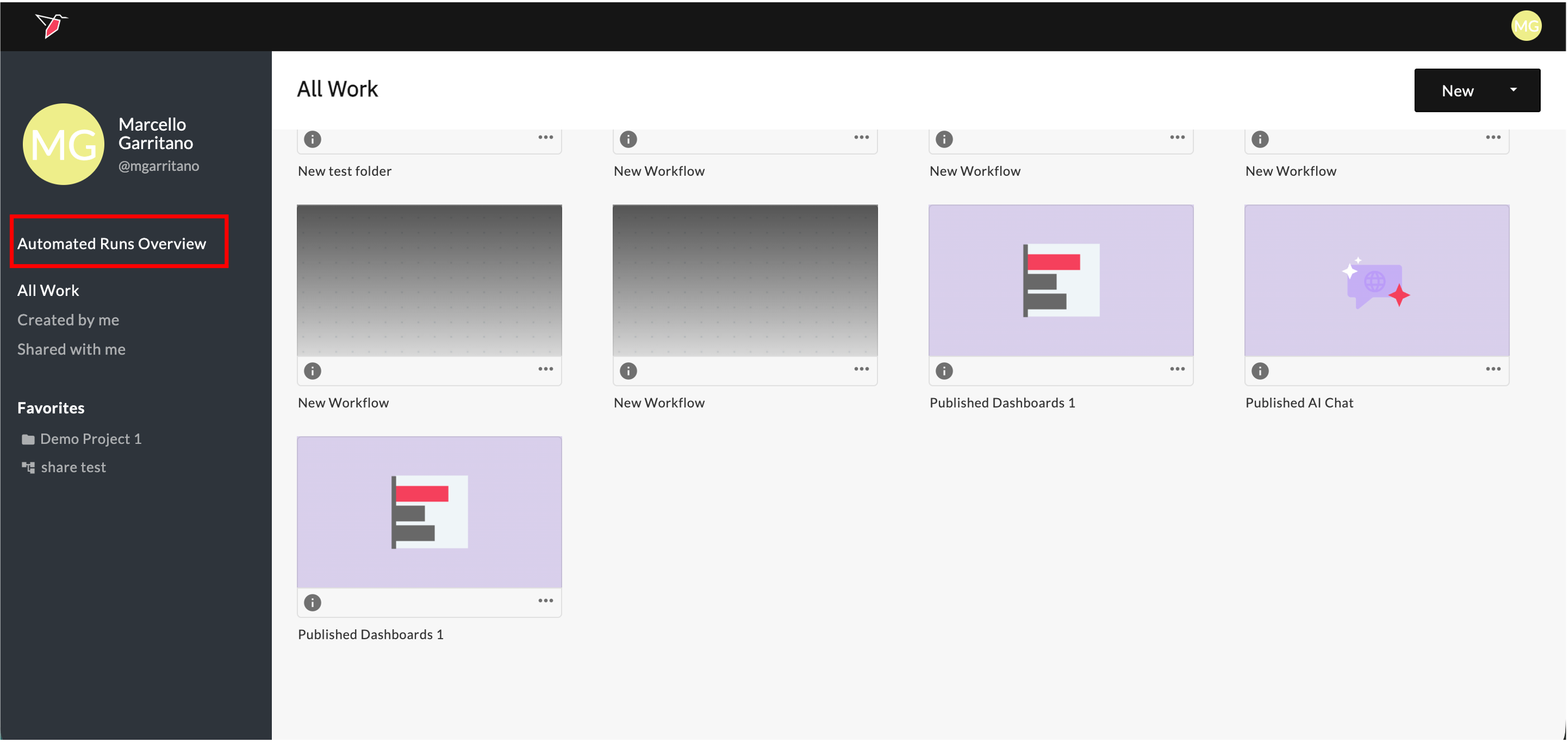Click the share test workflow icon in Favorites
This screenshot has width=1568, height=742.
[x=28, y=467]
